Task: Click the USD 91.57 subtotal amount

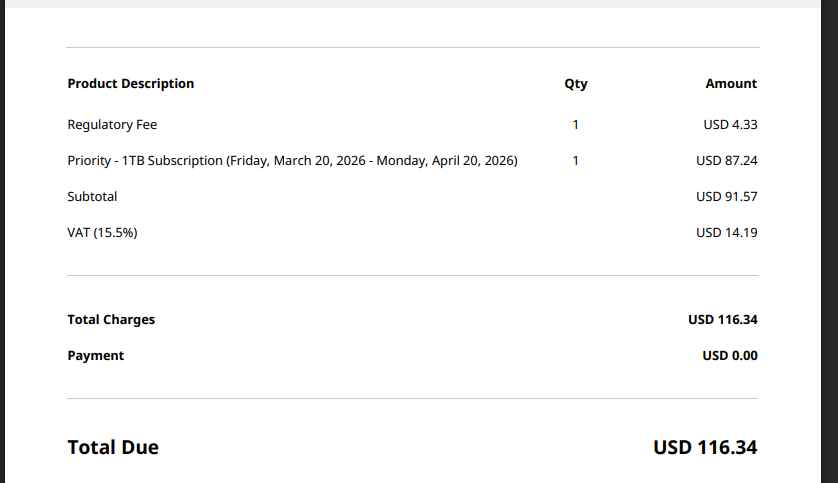Action: pos(726,197)
